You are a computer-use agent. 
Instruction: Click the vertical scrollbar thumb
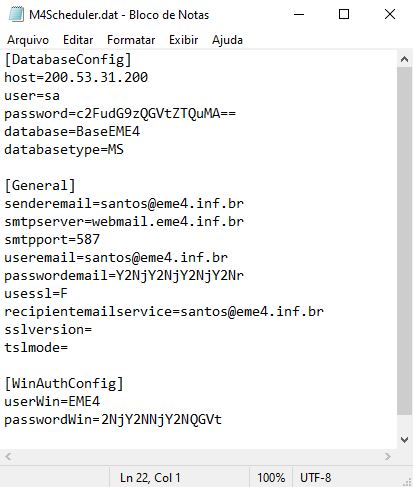(x=405, y=241)
